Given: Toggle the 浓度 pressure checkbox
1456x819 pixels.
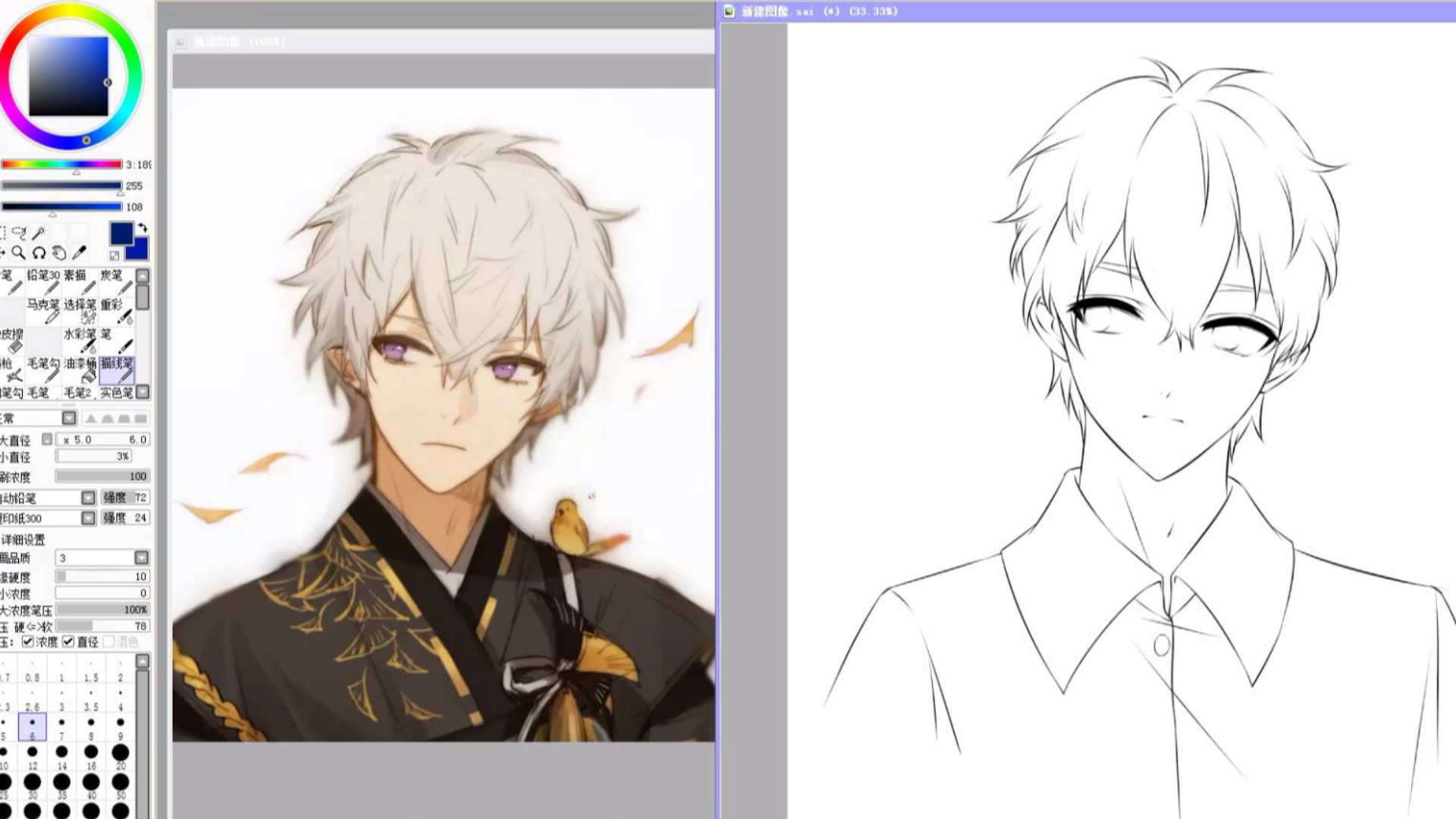Looking at the screenshot, I should tap(28, 642).
